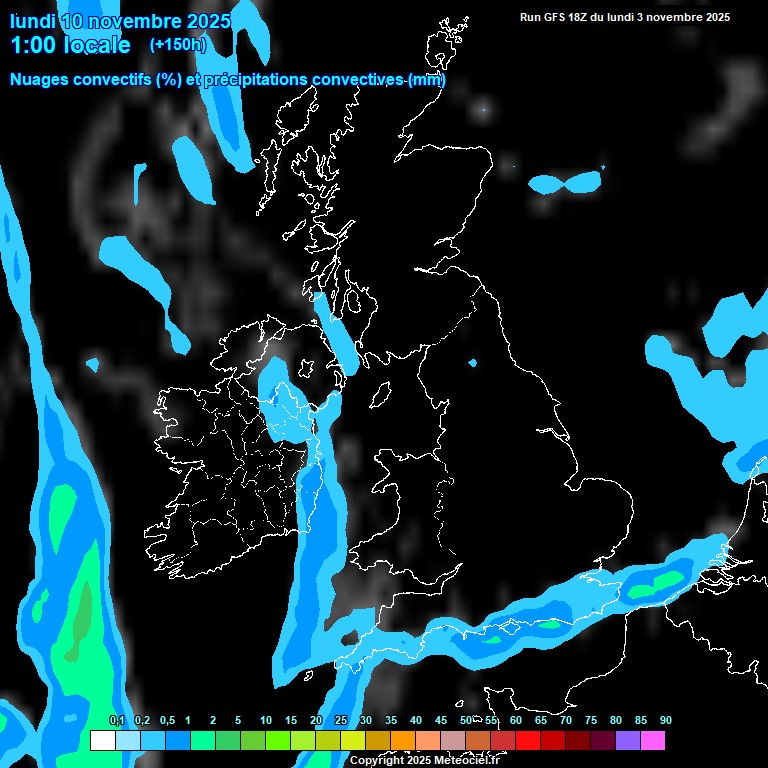Select the "1:00 locale" time label
This screenshot has width=768, height=768.
click(70, 45)
